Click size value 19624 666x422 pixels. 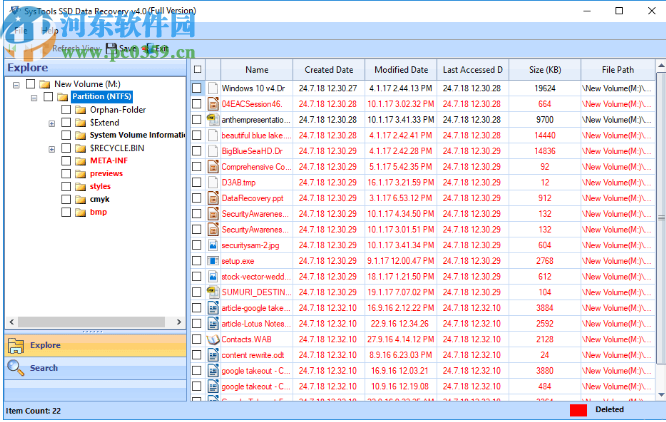[x=545, y=88]
